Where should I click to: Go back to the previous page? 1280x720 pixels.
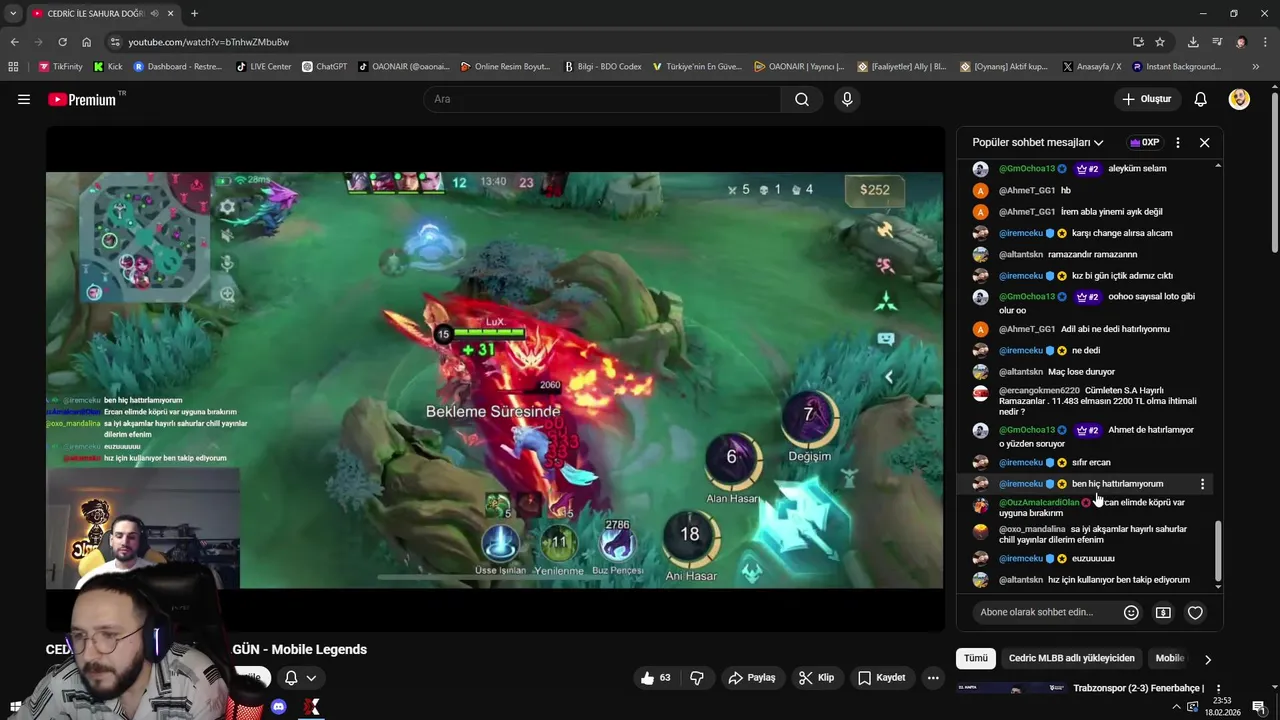pyautogui.click(x=14, y=42)
